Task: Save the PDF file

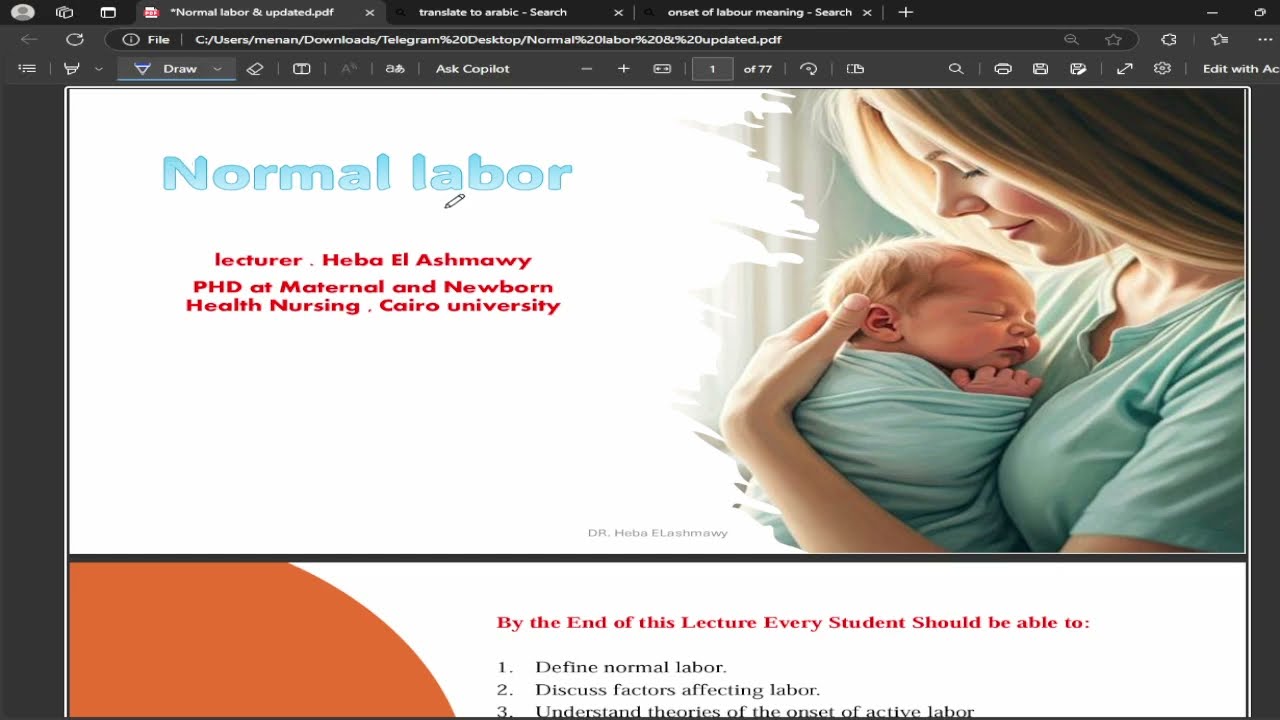Action: tap(1041, 69)
